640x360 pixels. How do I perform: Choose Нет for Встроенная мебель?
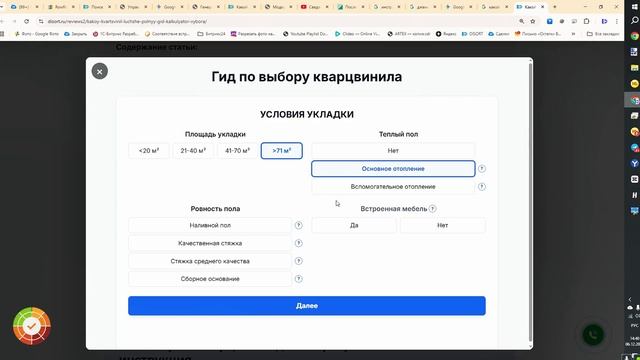pyautogui.click(x=443, y=225)
